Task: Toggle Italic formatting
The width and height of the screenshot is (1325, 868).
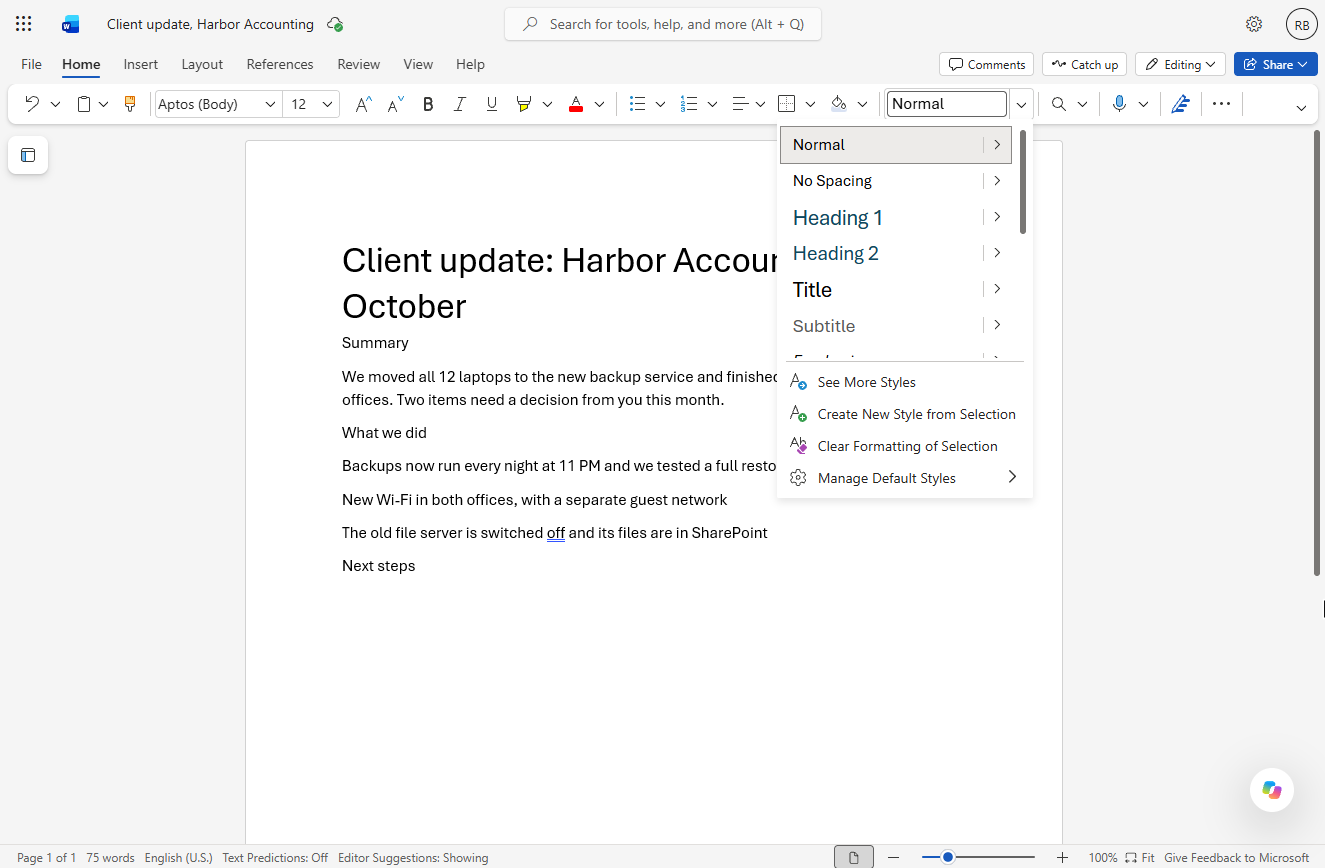Action: coord(460,104)
